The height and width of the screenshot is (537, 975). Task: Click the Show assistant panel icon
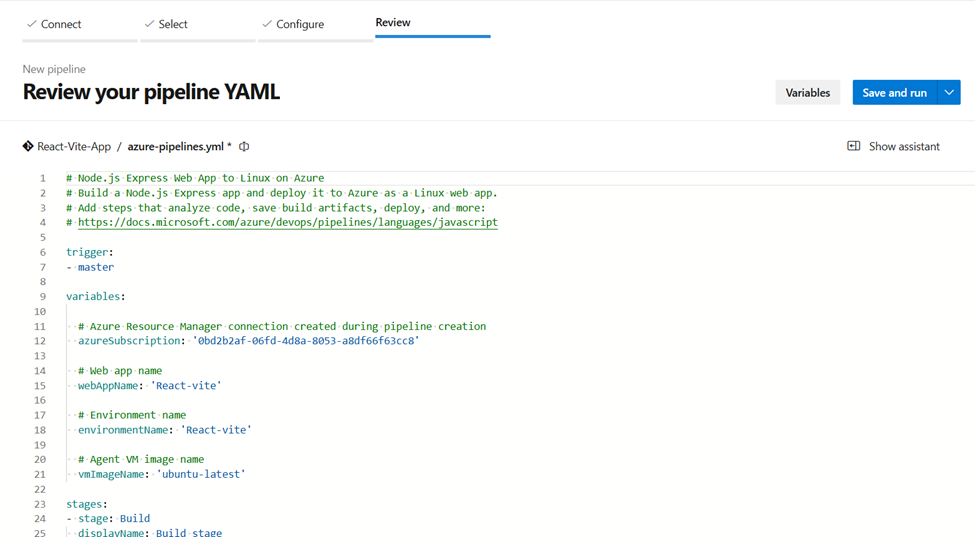coord(854,146)
